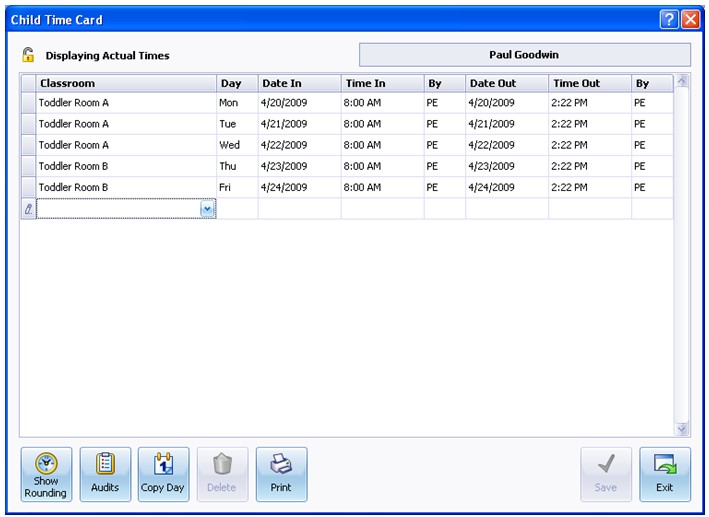Select the row header for Monday's Toddler Room A

click(x=28, y=103)
